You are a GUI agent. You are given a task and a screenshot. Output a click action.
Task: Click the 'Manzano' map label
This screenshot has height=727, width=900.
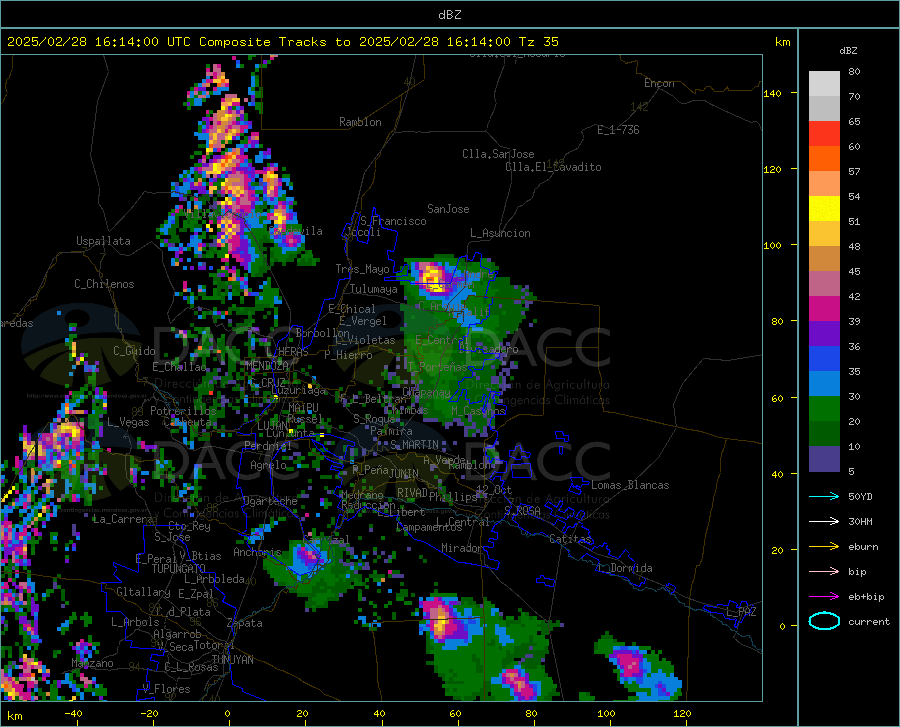point(92,663)
